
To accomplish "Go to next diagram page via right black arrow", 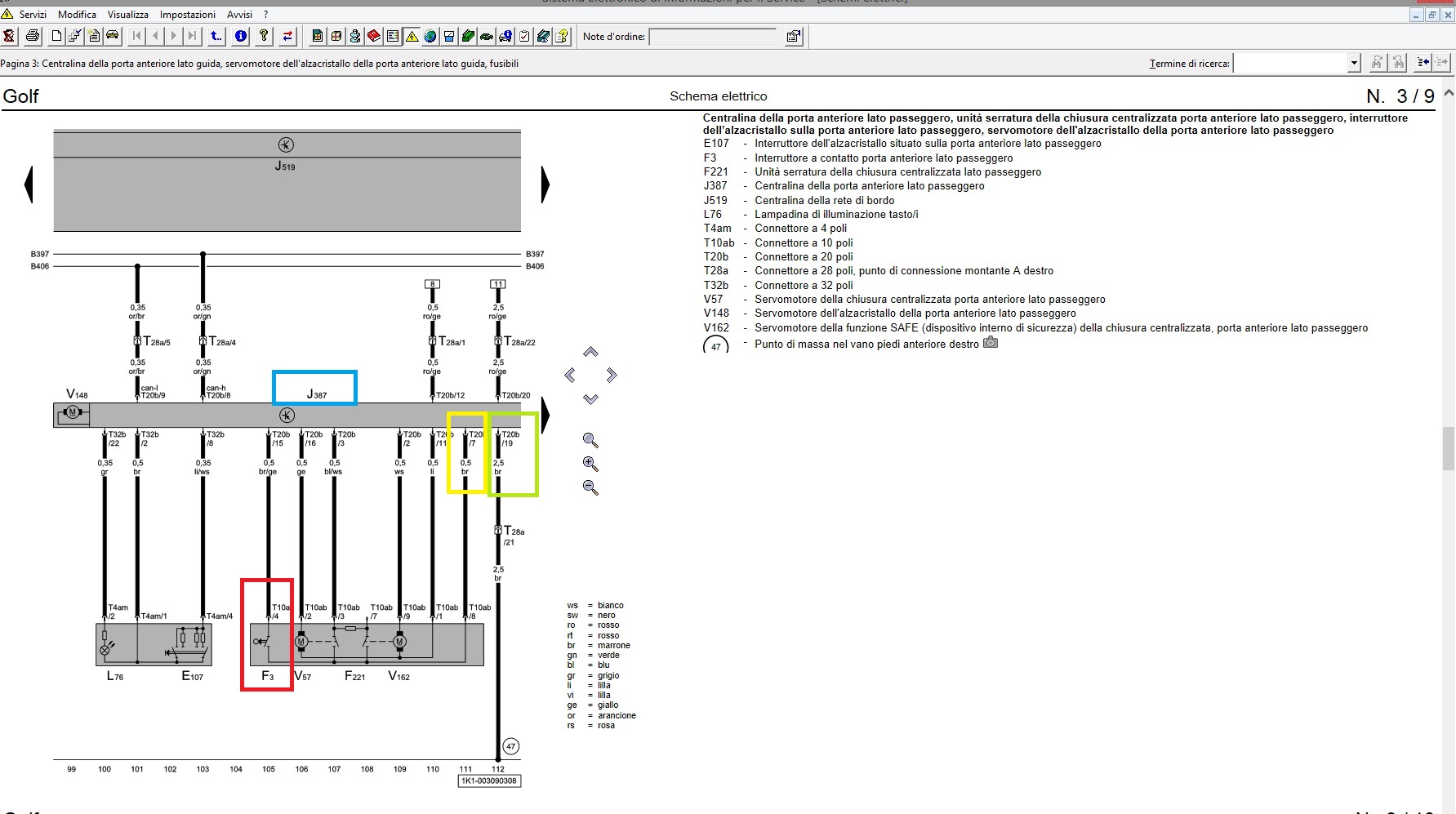I will pos(545,185).
